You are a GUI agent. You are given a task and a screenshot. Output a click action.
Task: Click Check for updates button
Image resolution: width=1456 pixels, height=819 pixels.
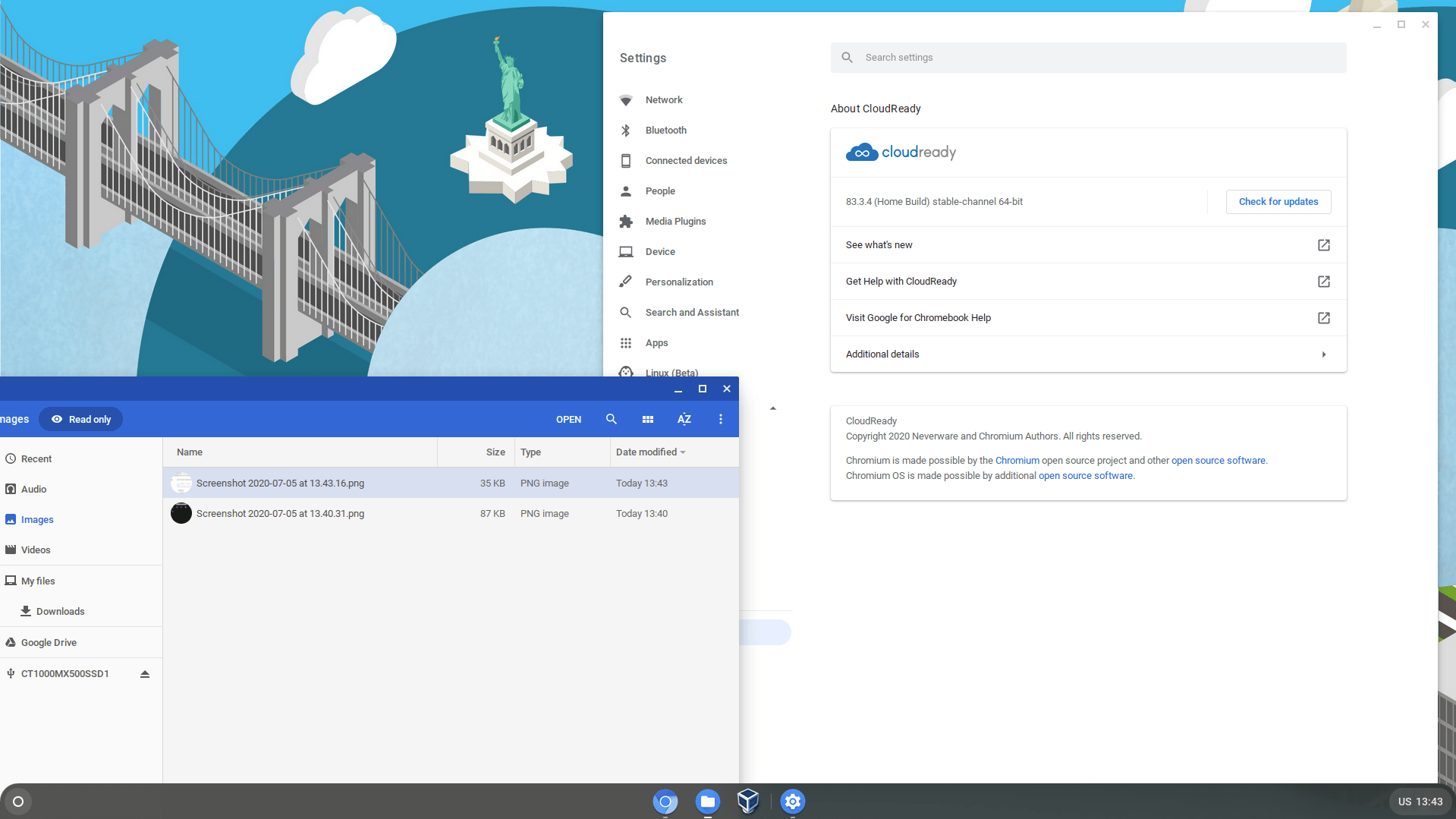tap(1278, 202)
